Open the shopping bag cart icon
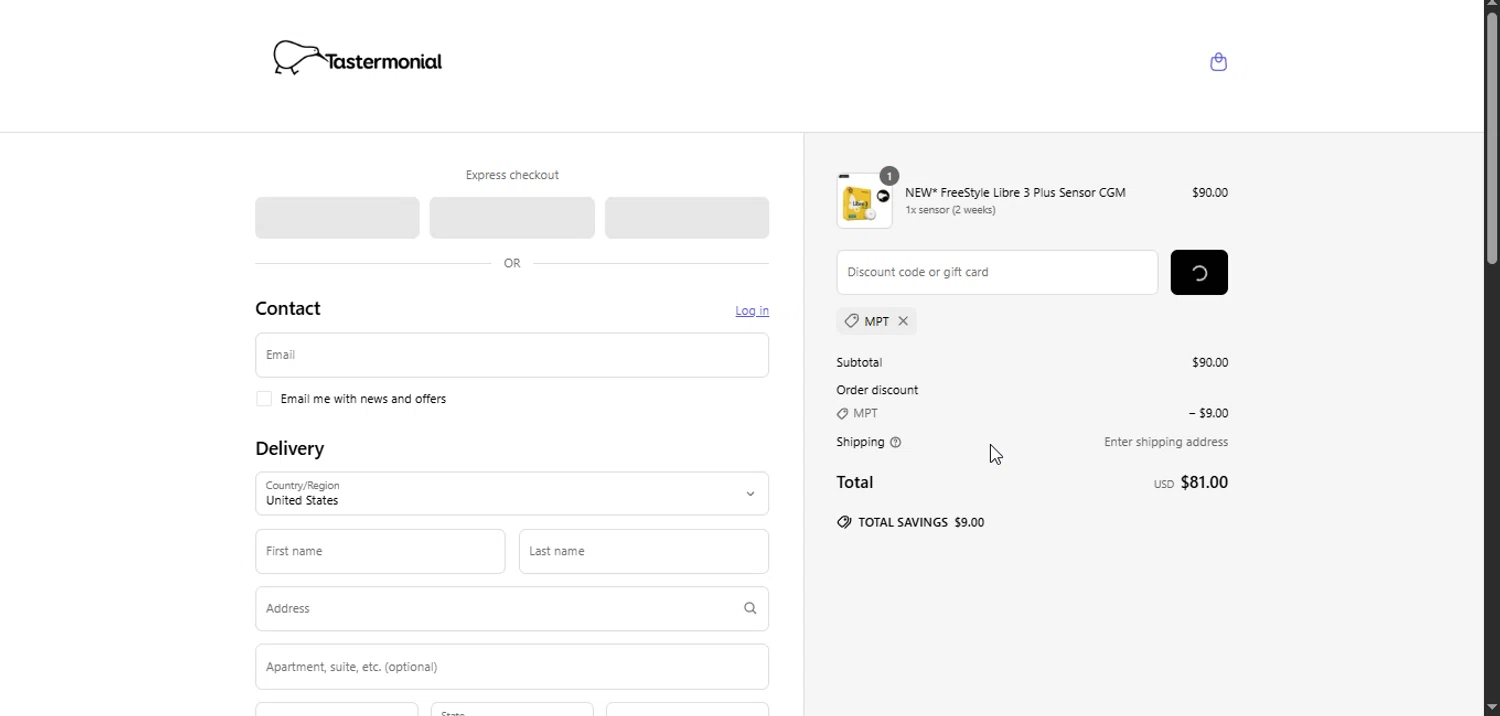Image resolution: width=1500 pixels, height=716 pixels. [x=1218, y=62]
